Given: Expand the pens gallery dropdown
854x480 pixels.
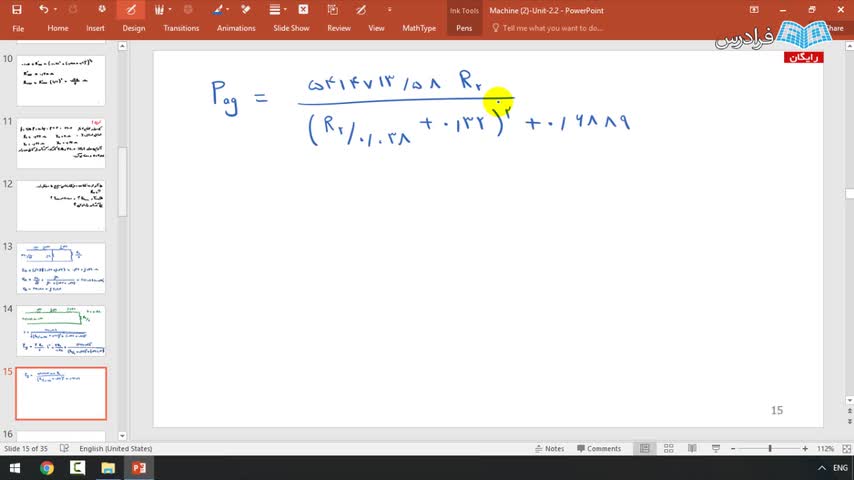Looking at the screenshot, I should pos(170,9).
